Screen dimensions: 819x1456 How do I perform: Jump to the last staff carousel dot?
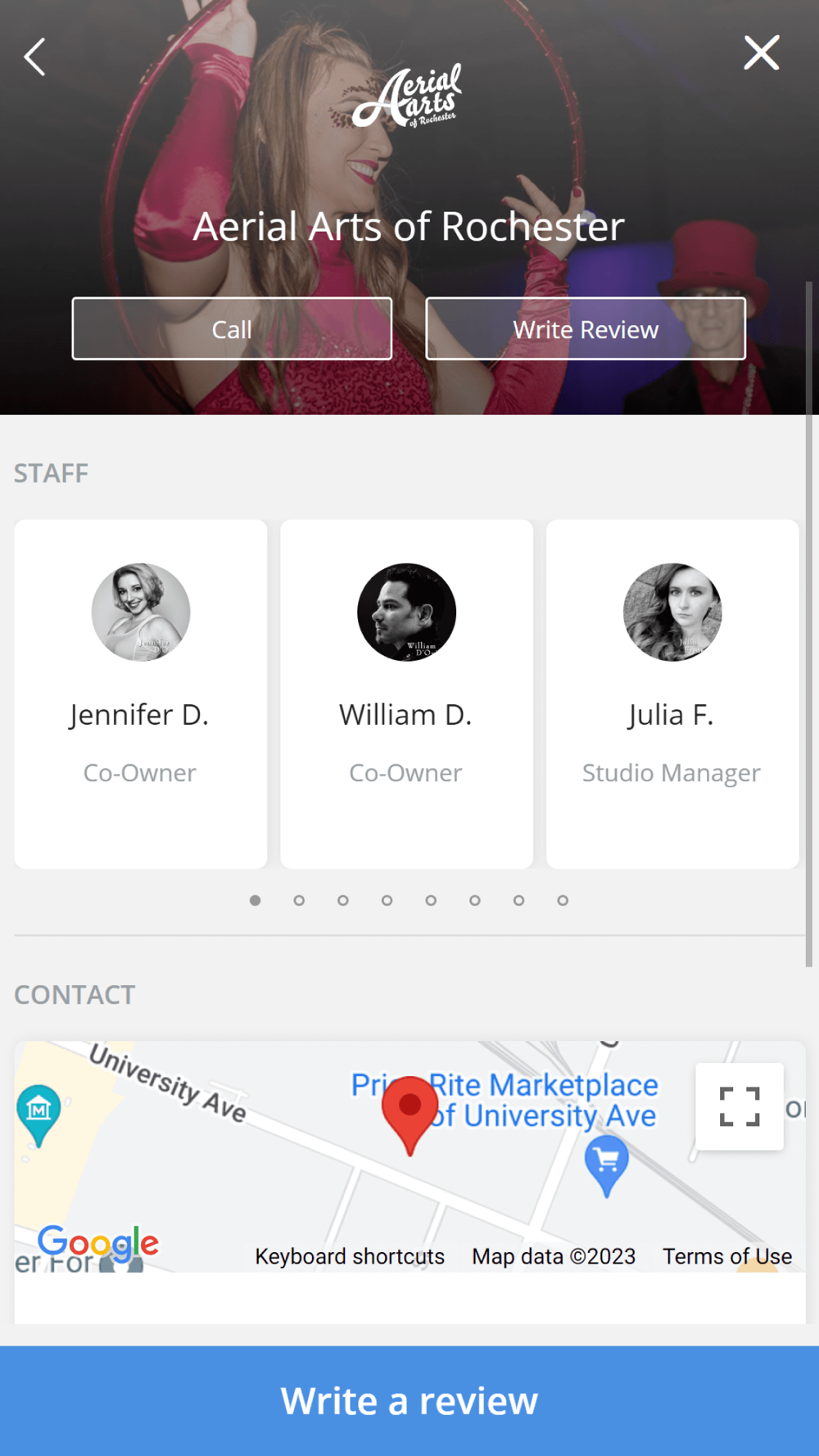563,900
